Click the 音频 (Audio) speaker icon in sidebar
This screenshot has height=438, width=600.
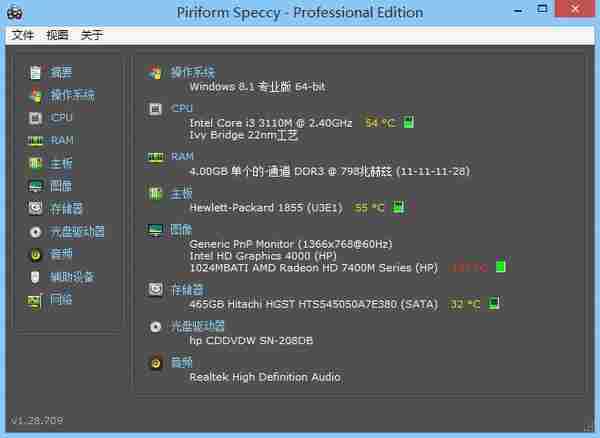(35, 254)
